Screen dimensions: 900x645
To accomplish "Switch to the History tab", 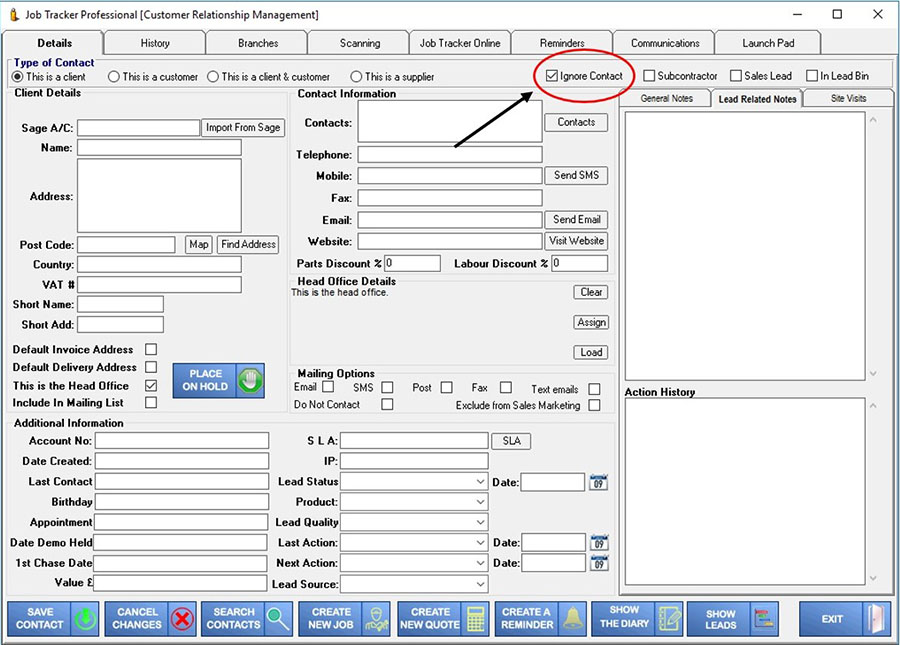I will click(155, 43).
